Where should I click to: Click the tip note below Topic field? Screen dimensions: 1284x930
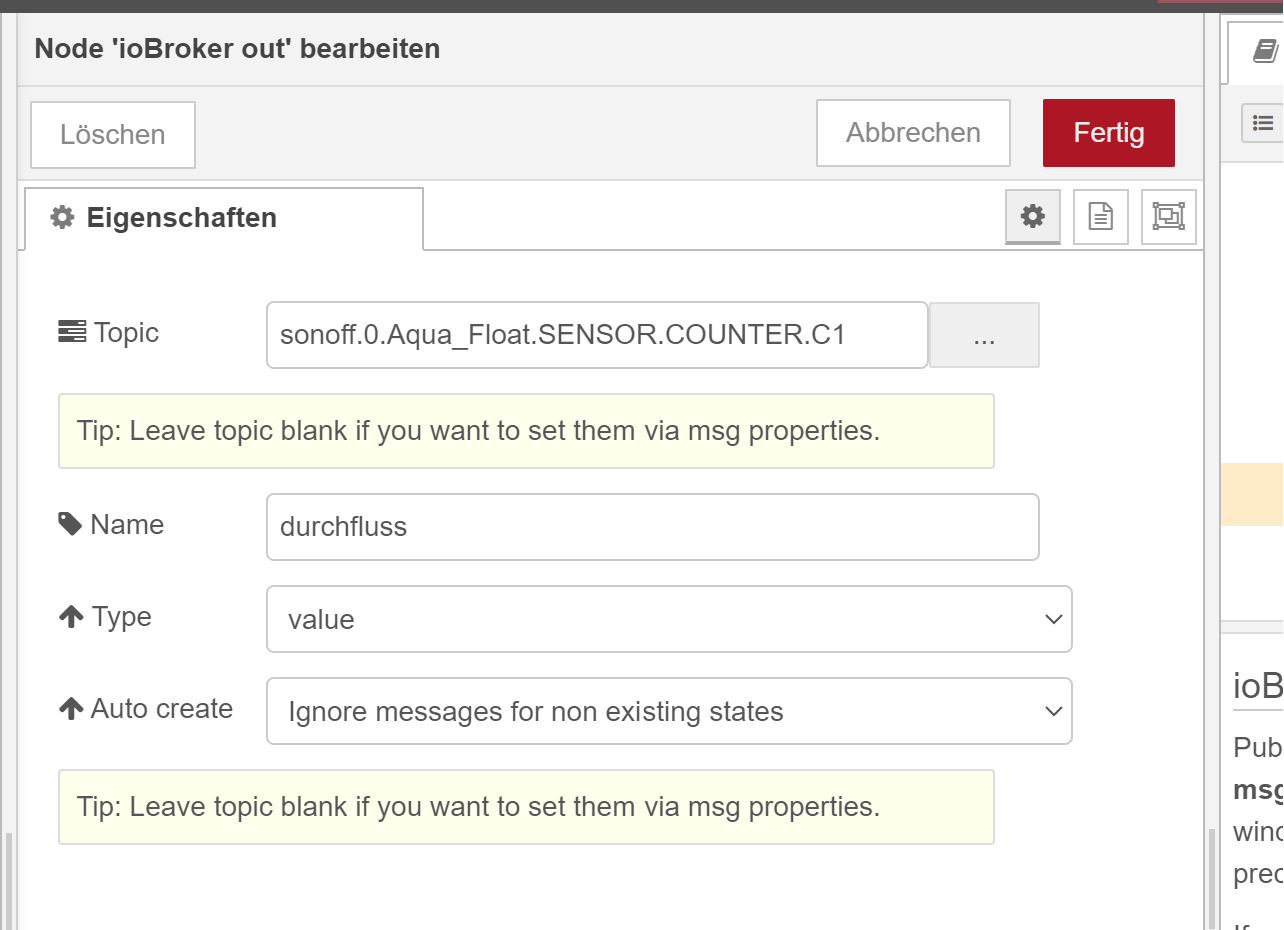[526, 431]
